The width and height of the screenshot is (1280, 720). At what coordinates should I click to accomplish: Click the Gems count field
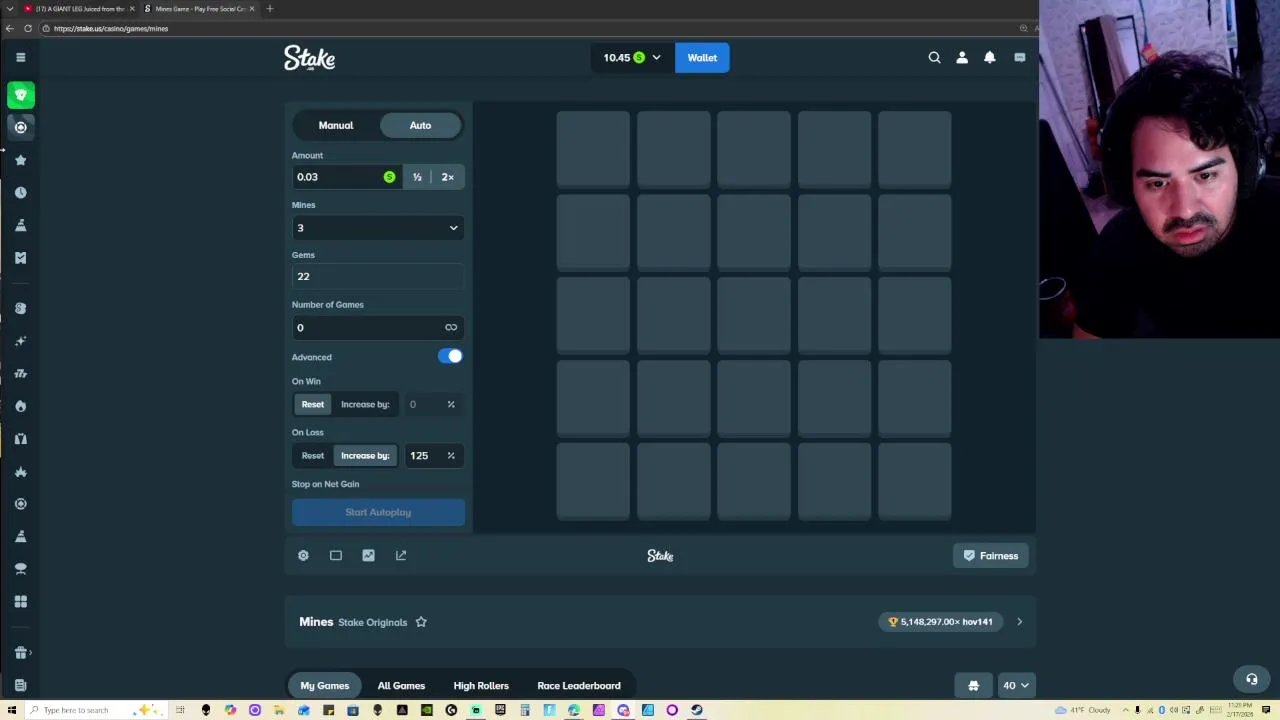[378, 277]
